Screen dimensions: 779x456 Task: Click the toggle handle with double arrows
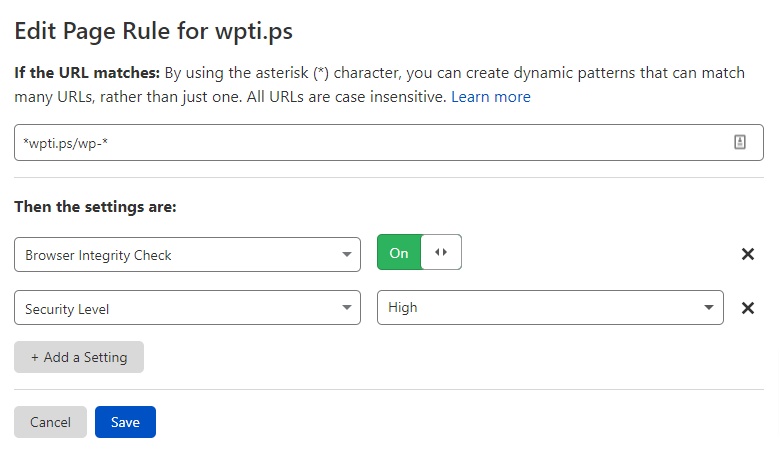tap(441, 252)
